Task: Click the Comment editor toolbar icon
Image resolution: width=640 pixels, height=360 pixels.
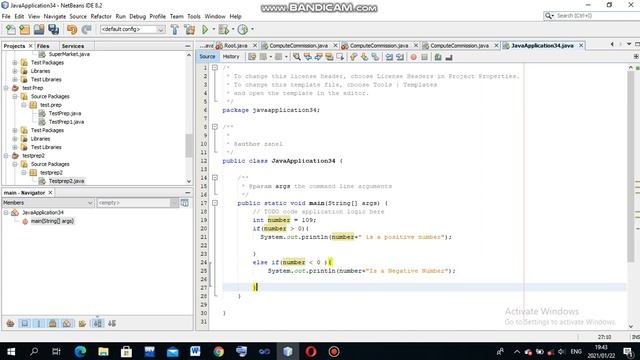Action: click(438, 57)
